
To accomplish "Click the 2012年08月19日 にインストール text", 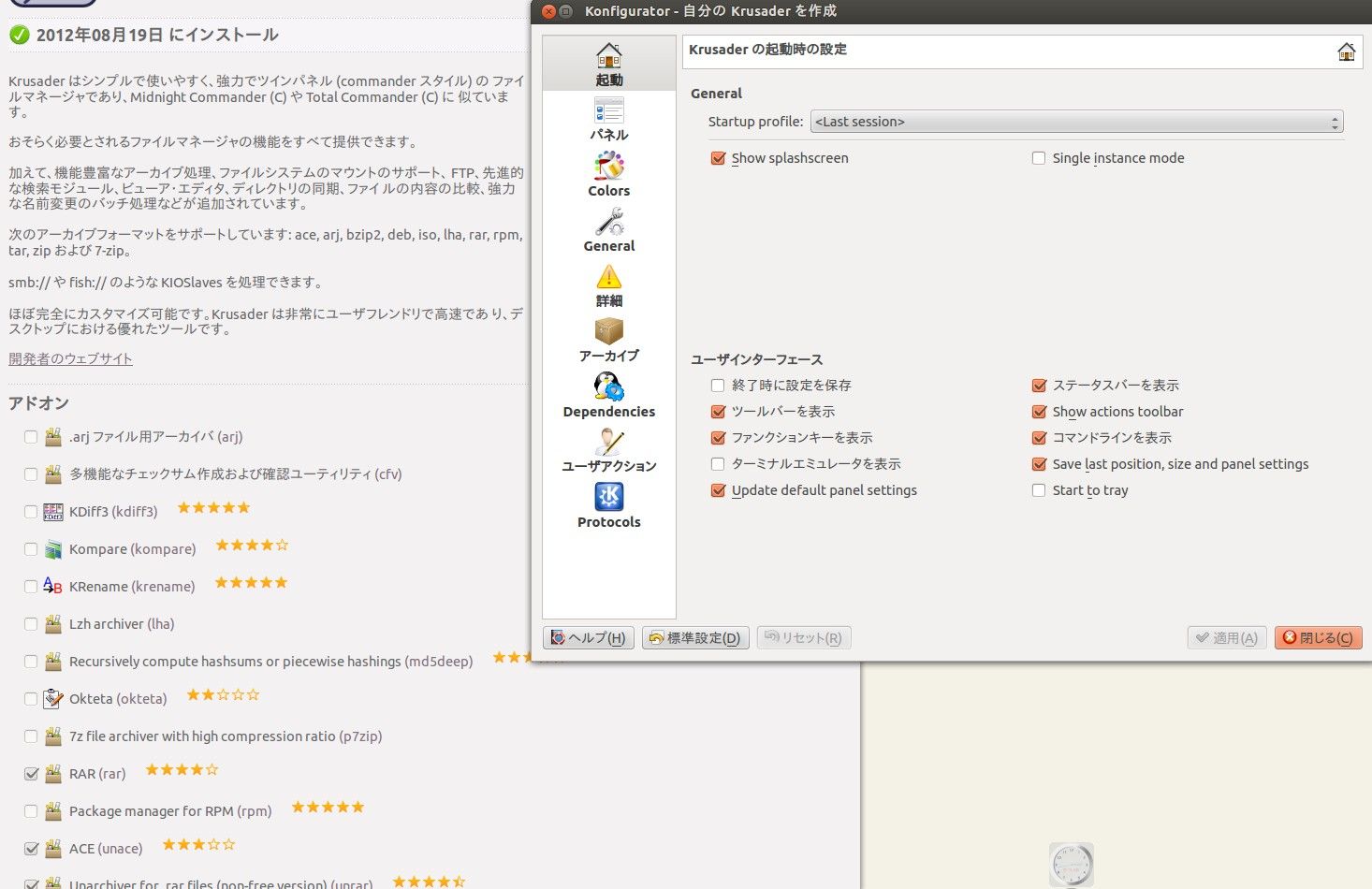I will (x=157, y=35).
